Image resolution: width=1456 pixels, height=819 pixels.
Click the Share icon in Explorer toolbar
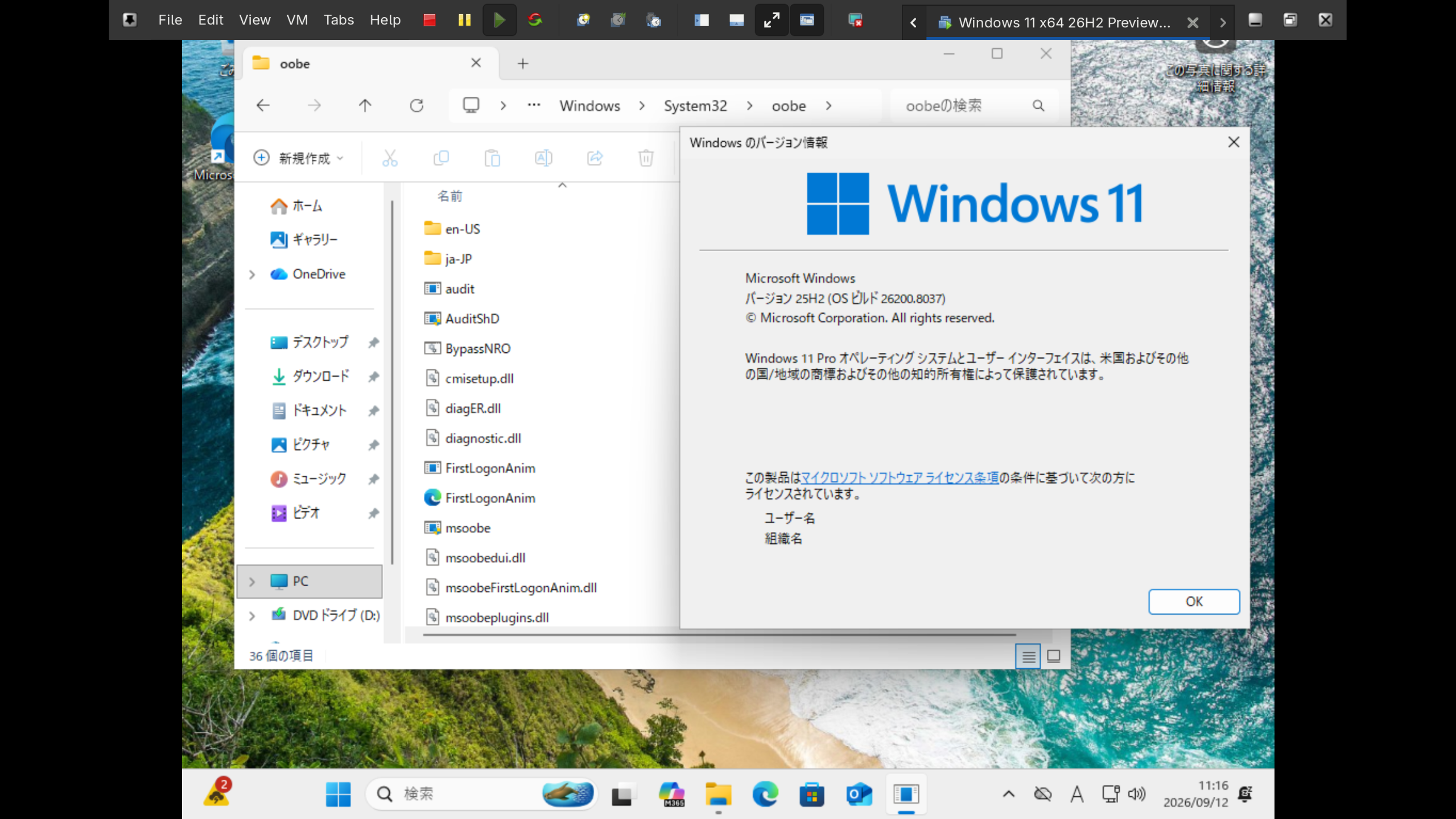point(595,158)
